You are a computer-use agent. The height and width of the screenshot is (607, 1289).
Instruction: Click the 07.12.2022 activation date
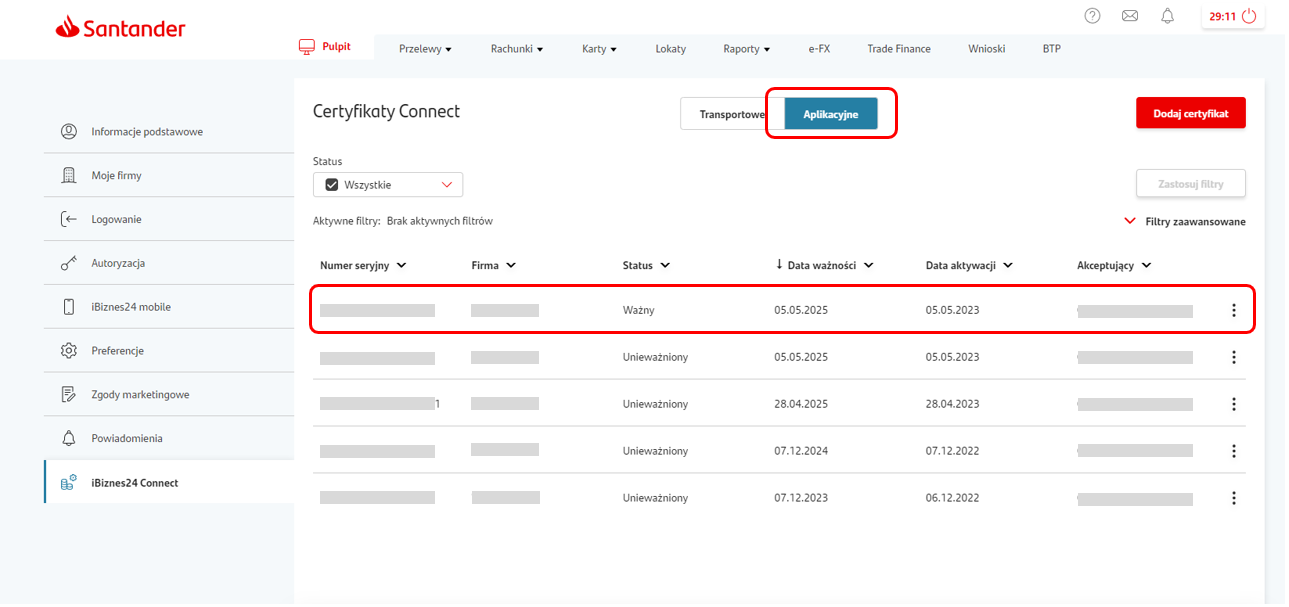click(x=953, y=451)
